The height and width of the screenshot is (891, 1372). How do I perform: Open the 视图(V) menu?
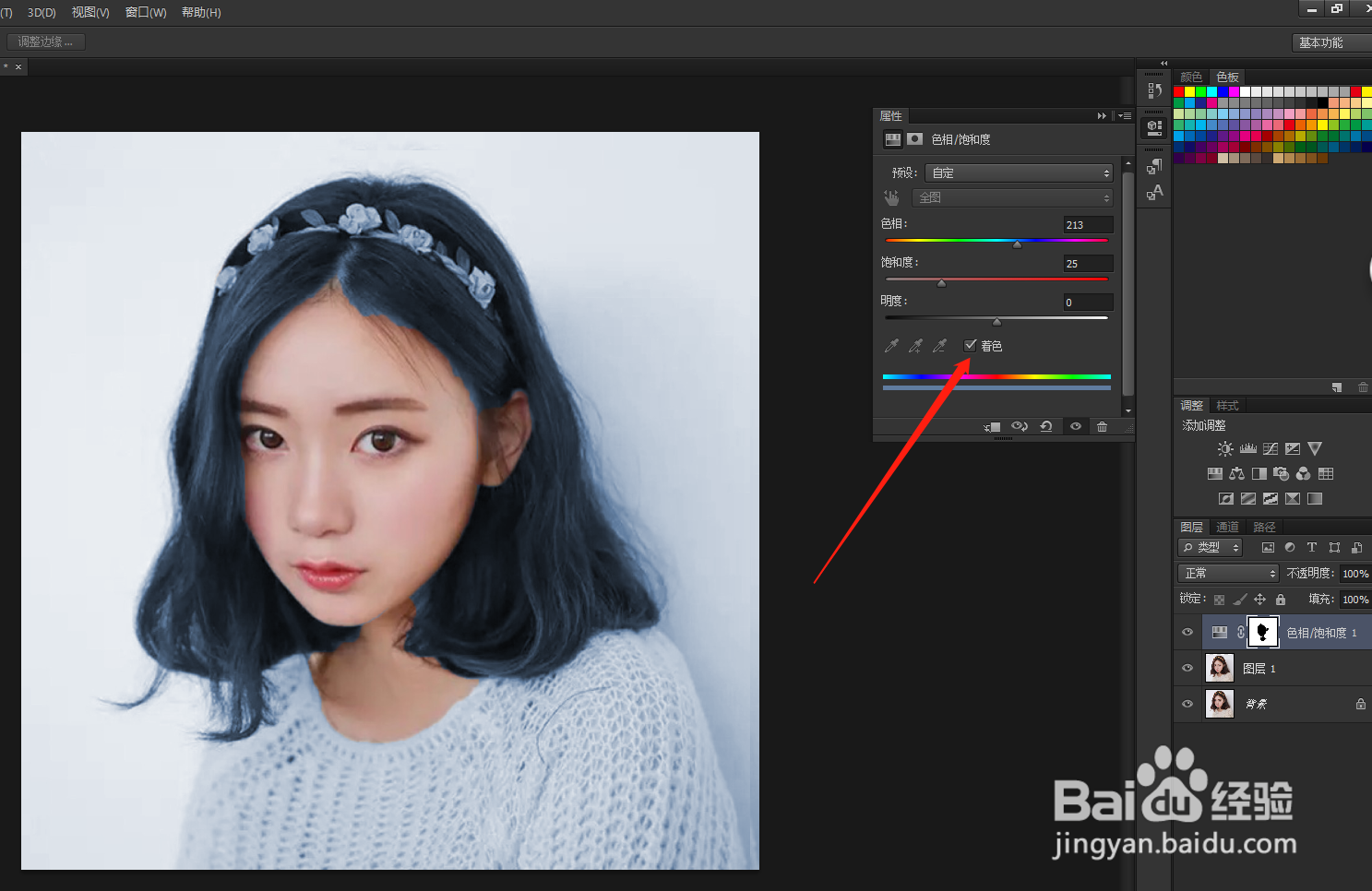tap(90, 12)
